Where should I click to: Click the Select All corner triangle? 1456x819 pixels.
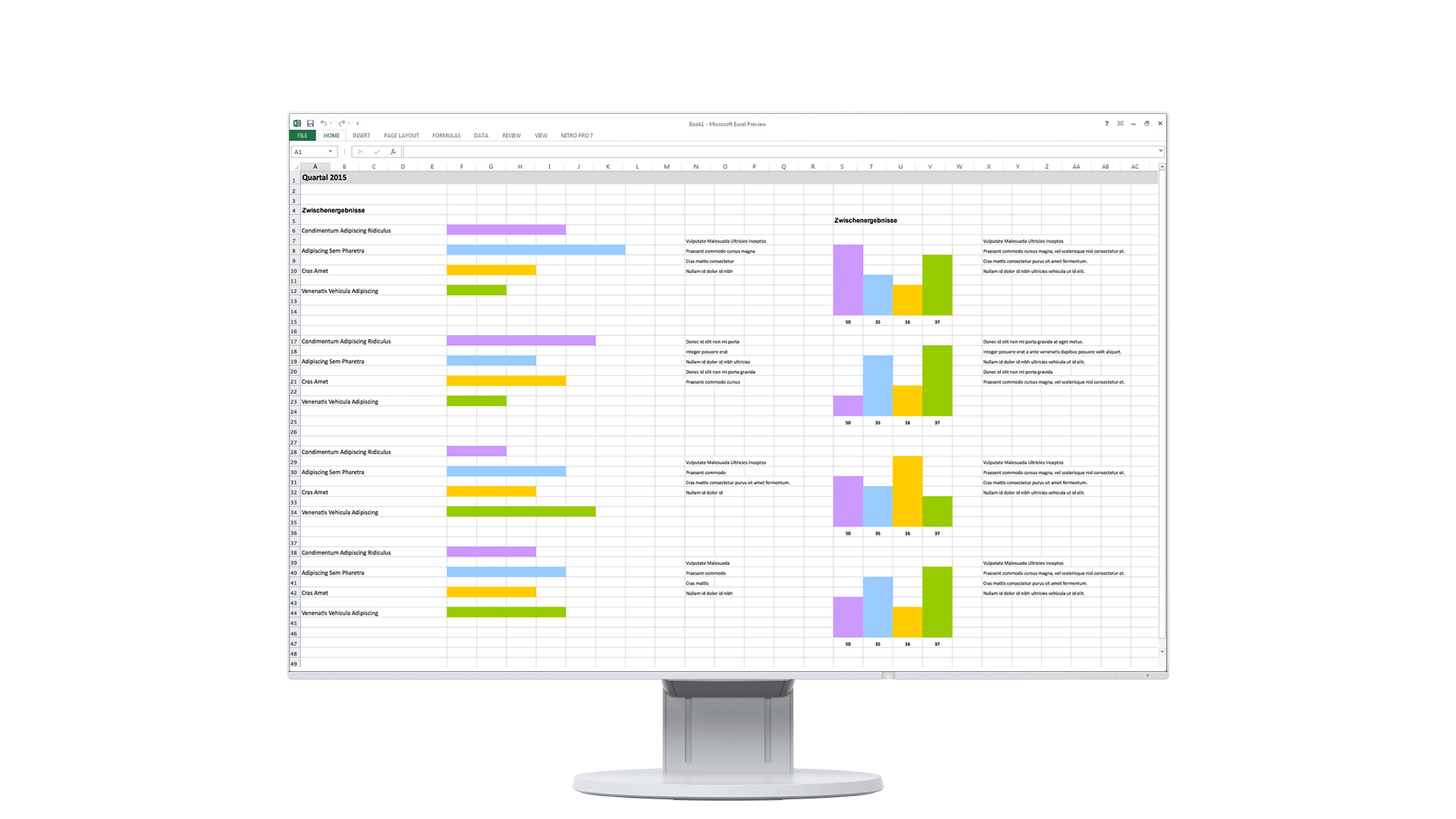[x=296, y=167]
